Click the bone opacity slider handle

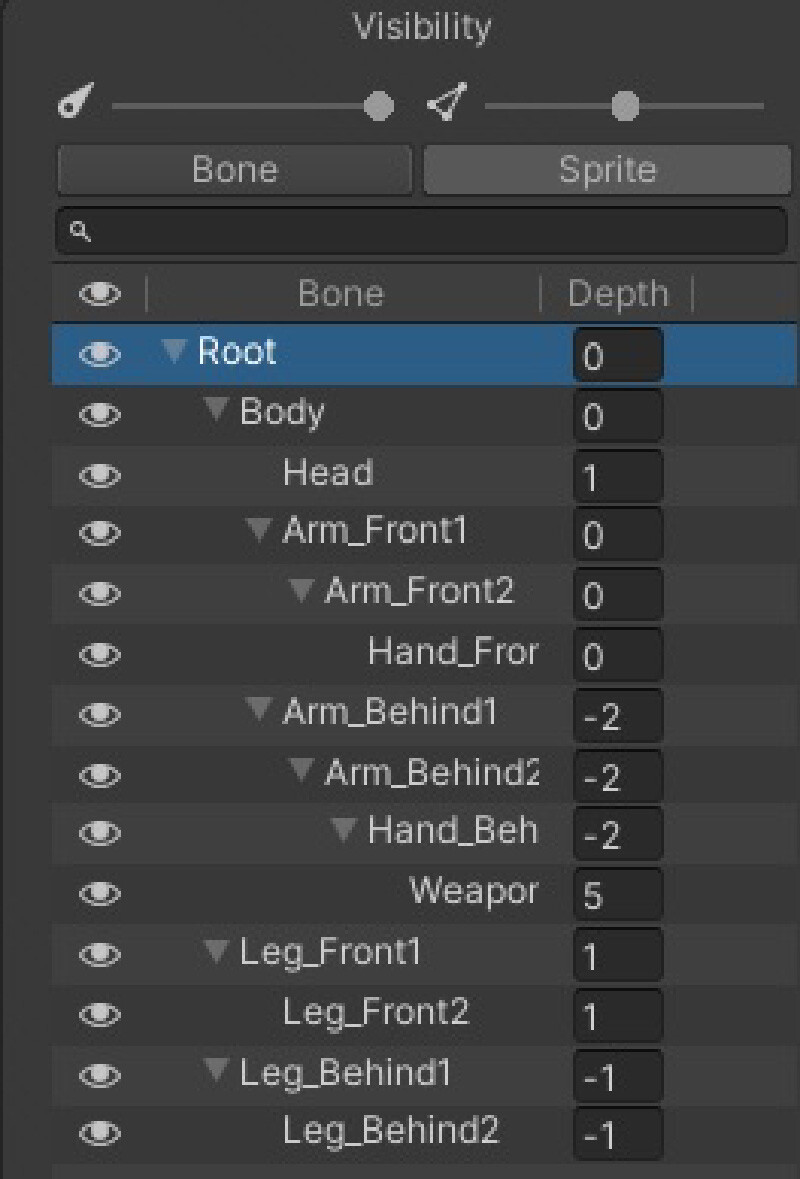[378, 105]
